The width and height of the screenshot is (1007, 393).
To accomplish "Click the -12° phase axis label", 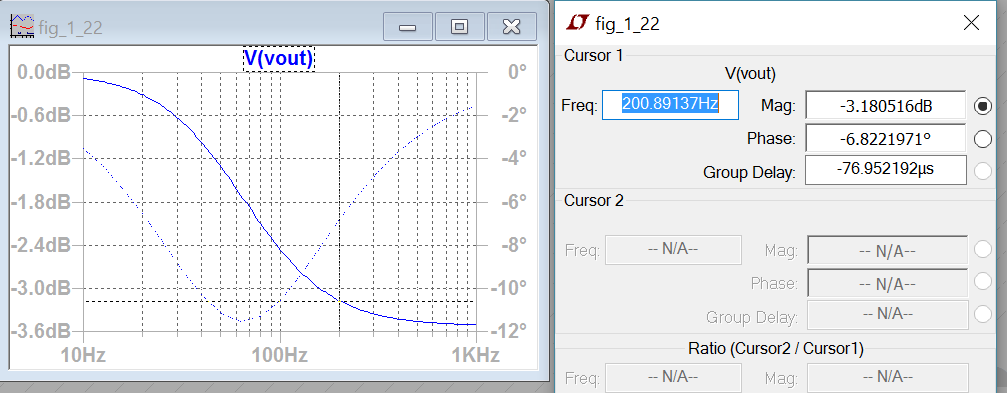I will tap(510, 331).
